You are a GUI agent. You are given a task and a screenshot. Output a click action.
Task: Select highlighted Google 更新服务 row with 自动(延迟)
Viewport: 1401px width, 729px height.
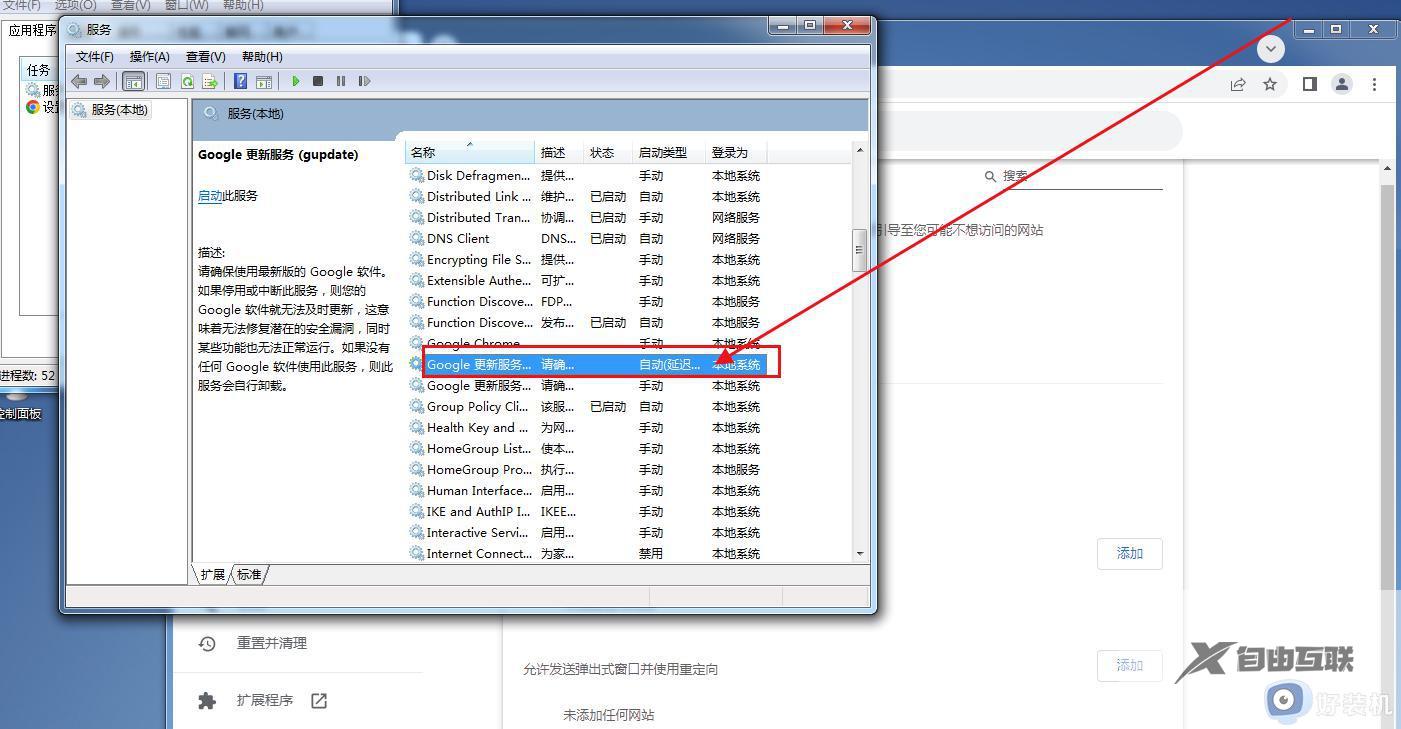click(x=586, y=365)
